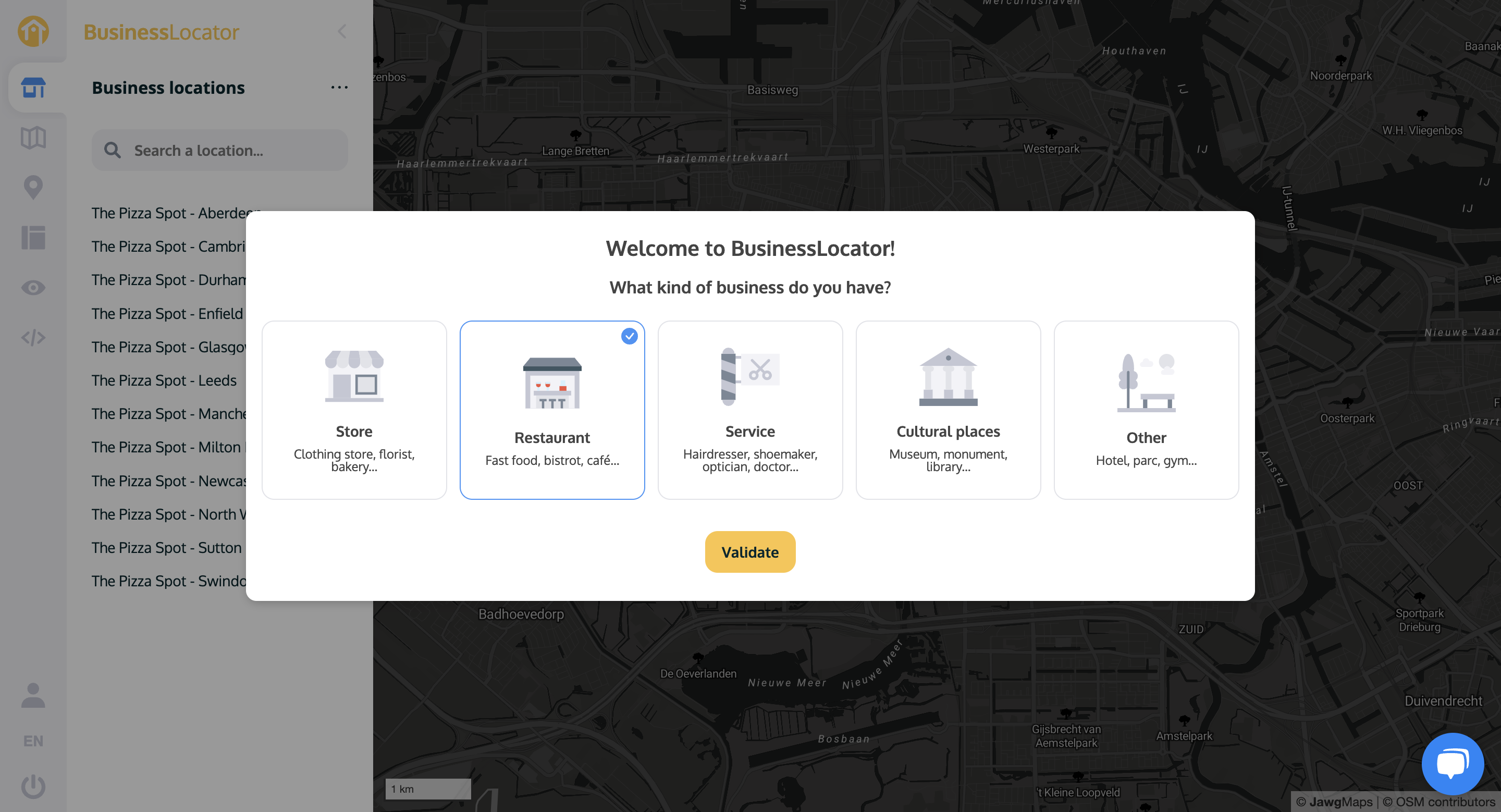
Task: Click the BusinessLocator logo/home link
Action: 34,30
